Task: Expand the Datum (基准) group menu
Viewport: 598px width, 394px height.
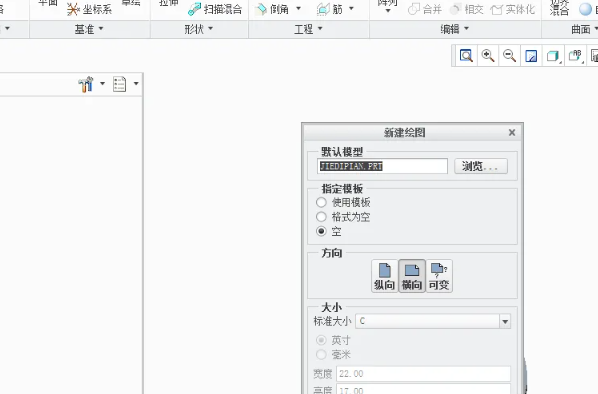Action: coord(89,29)
